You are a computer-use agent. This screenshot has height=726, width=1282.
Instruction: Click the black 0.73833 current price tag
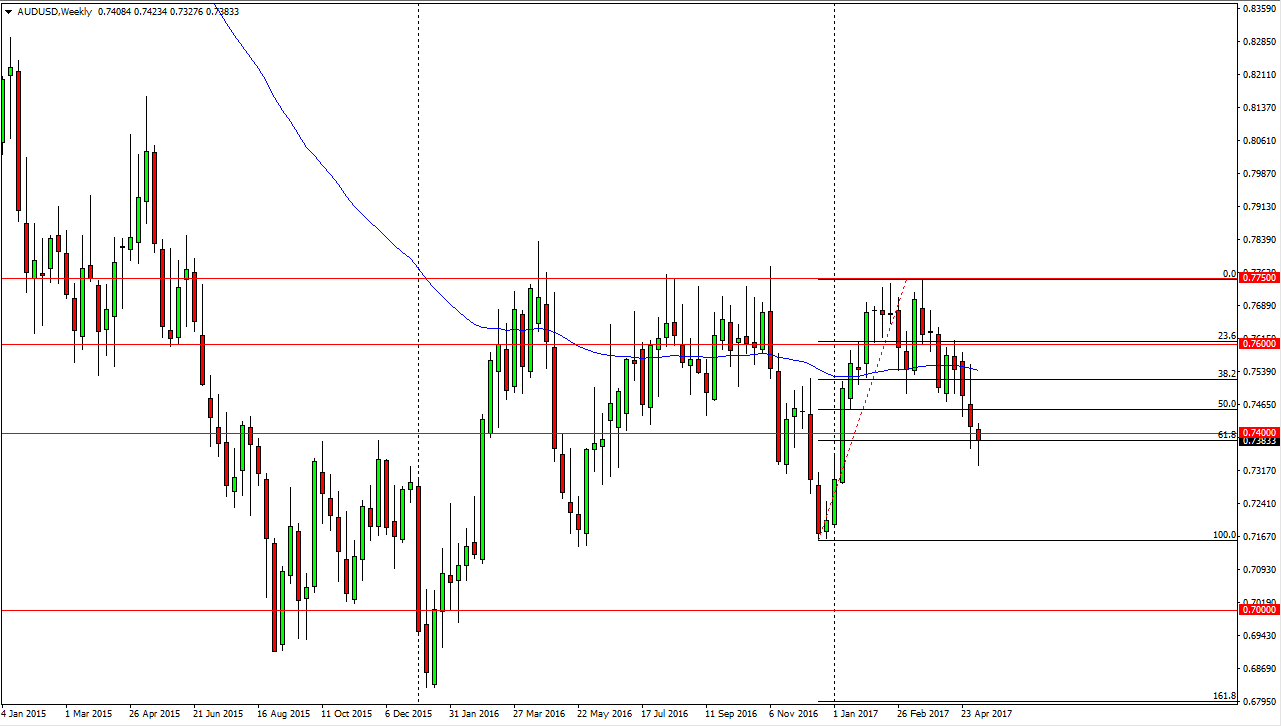coord(1257,441)
